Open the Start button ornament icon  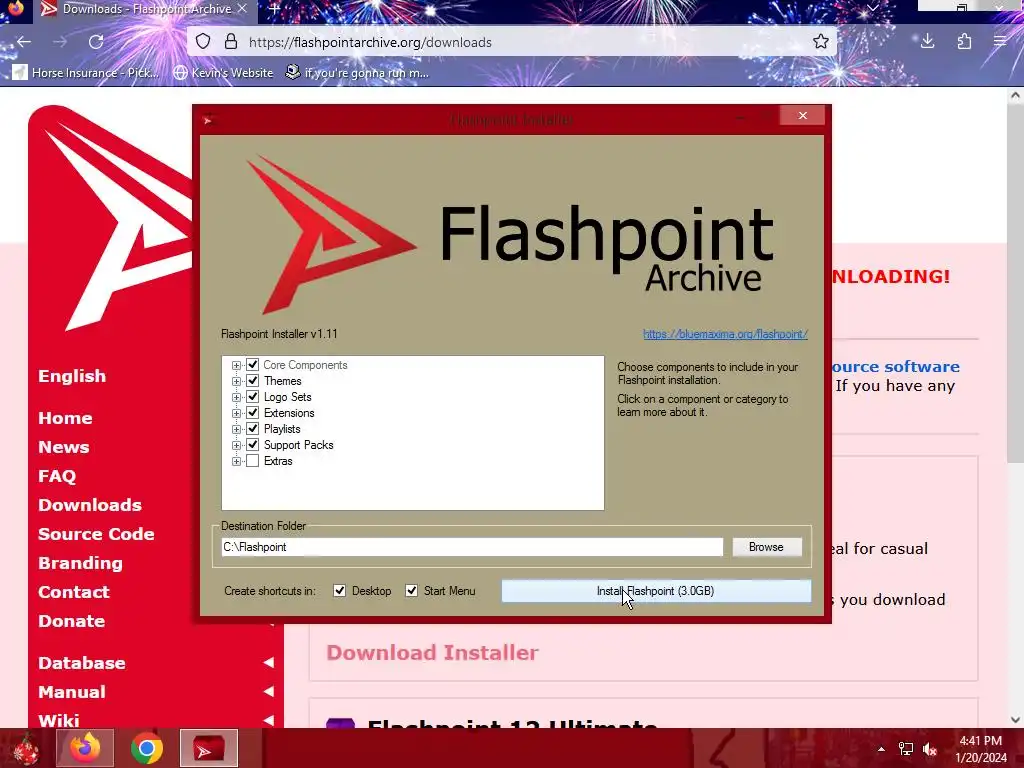click(x=25, y=748)
